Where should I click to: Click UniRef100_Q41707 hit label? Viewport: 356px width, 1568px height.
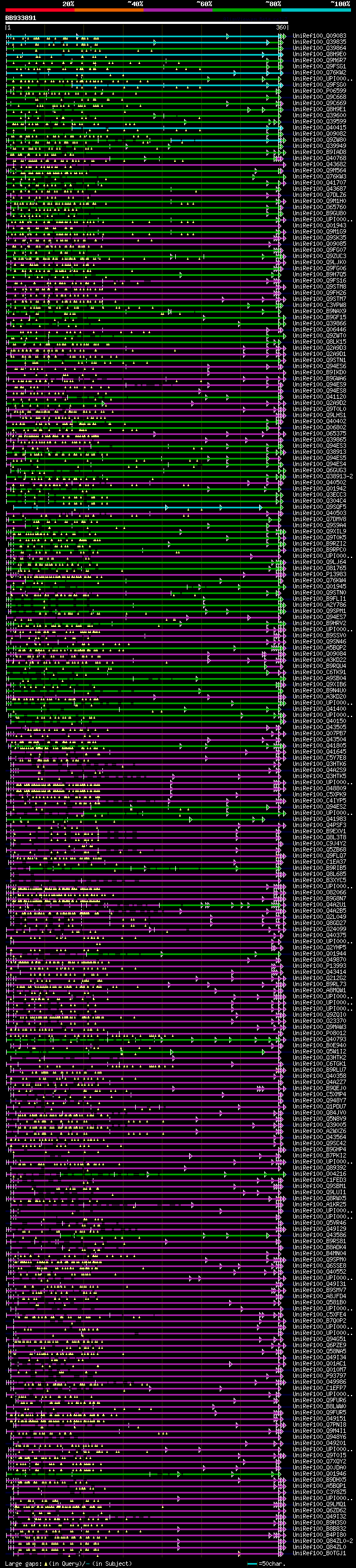pos(319,182)
